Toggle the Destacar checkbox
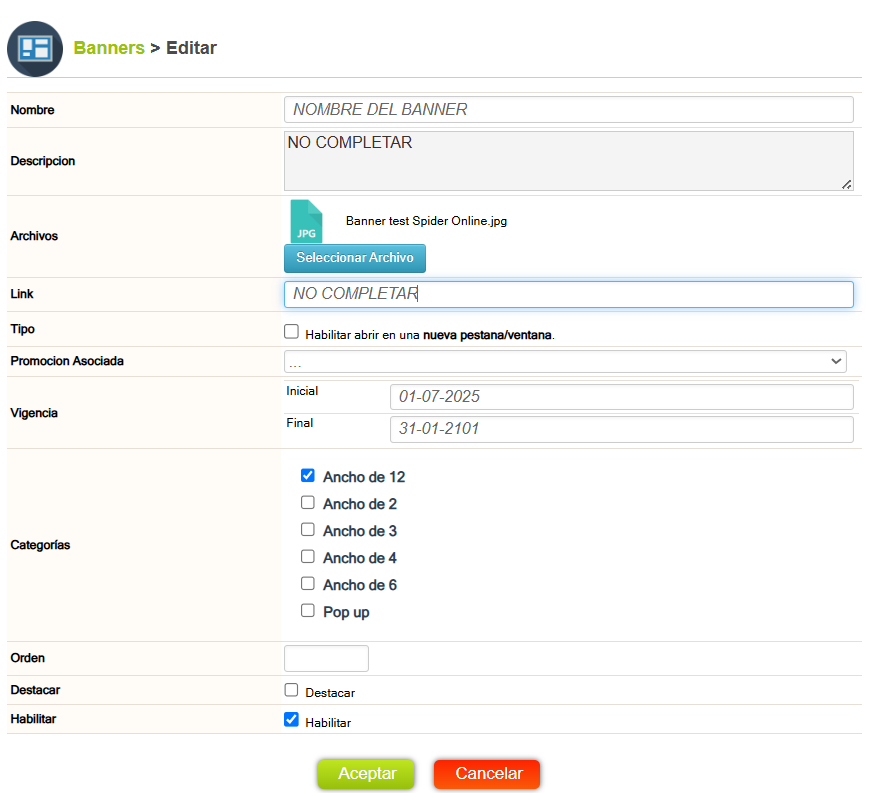 point(292,690)
